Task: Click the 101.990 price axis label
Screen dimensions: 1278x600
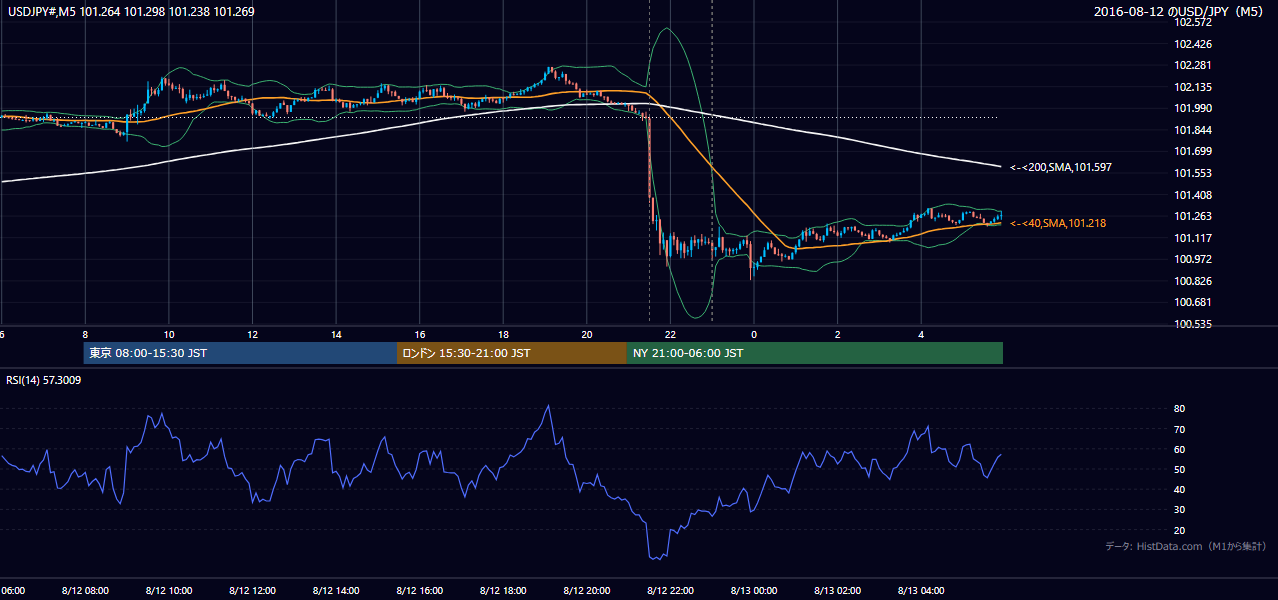Action: tap(1194, 108)
